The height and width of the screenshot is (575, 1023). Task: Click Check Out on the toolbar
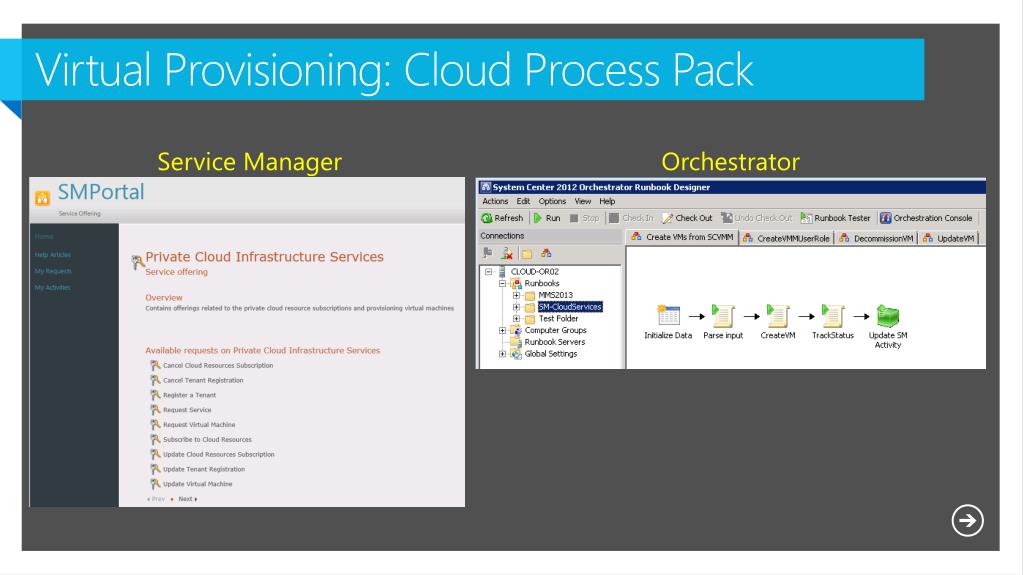click(x=687, y=218)
